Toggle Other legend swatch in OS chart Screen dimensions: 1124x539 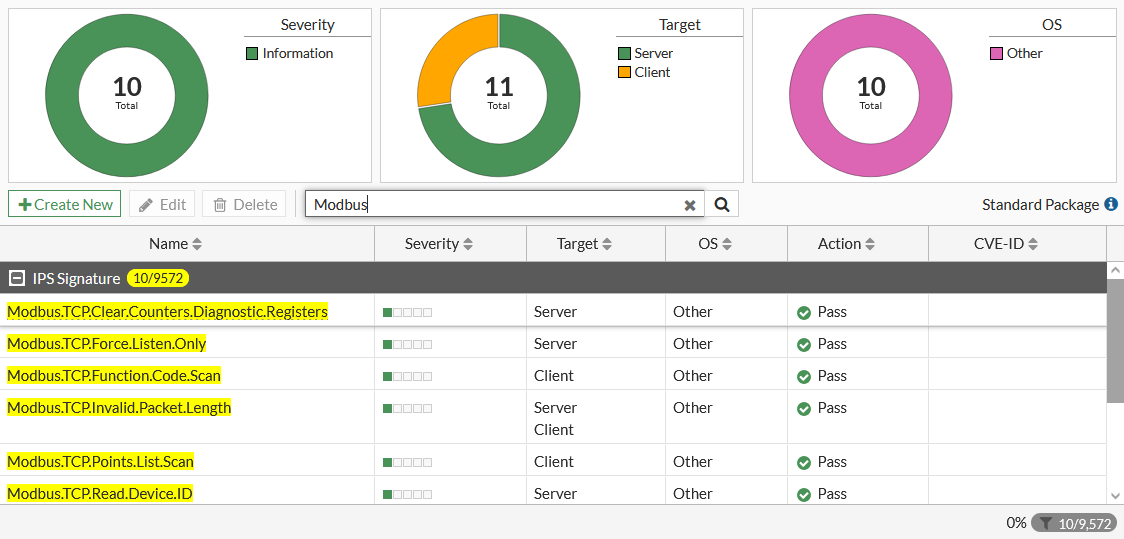tap(996, 54)
